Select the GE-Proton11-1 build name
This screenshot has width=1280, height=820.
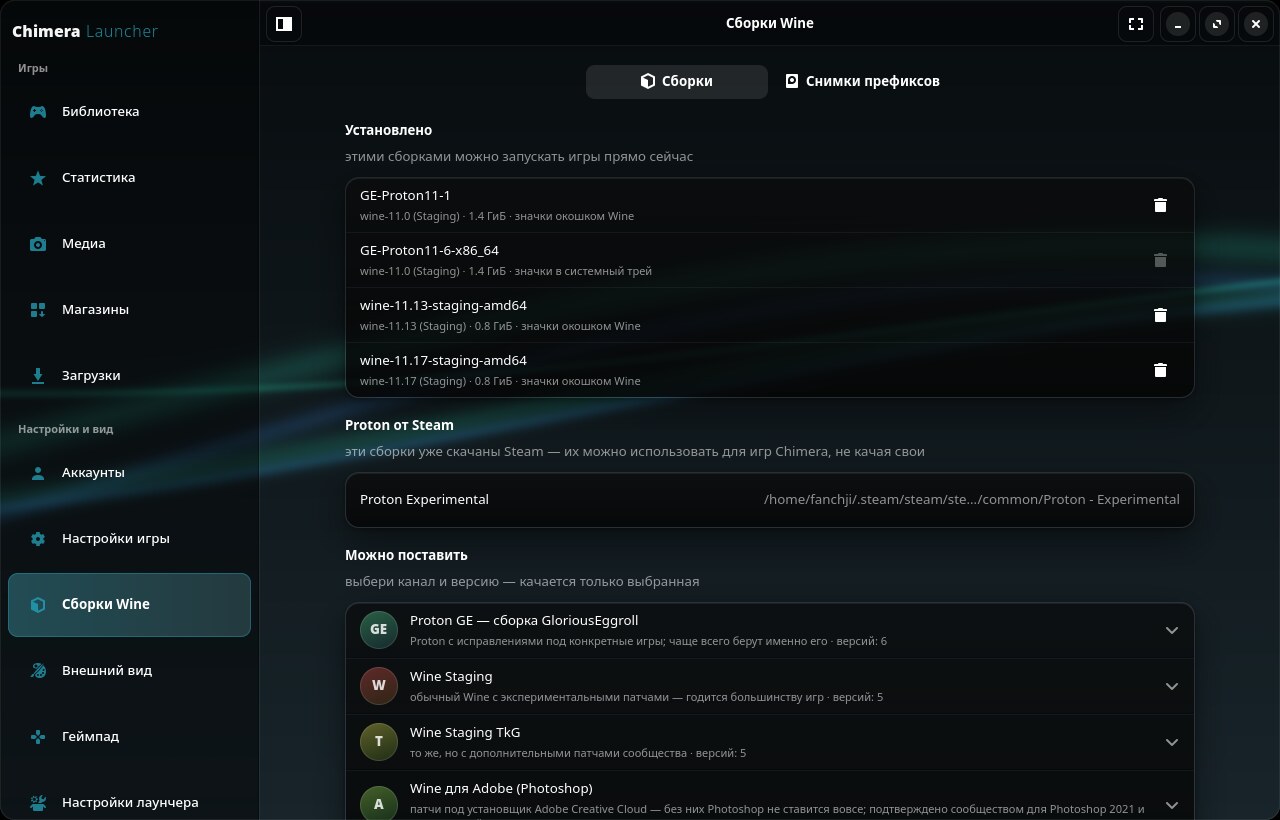pyautogui.click(x=405, y=196)
